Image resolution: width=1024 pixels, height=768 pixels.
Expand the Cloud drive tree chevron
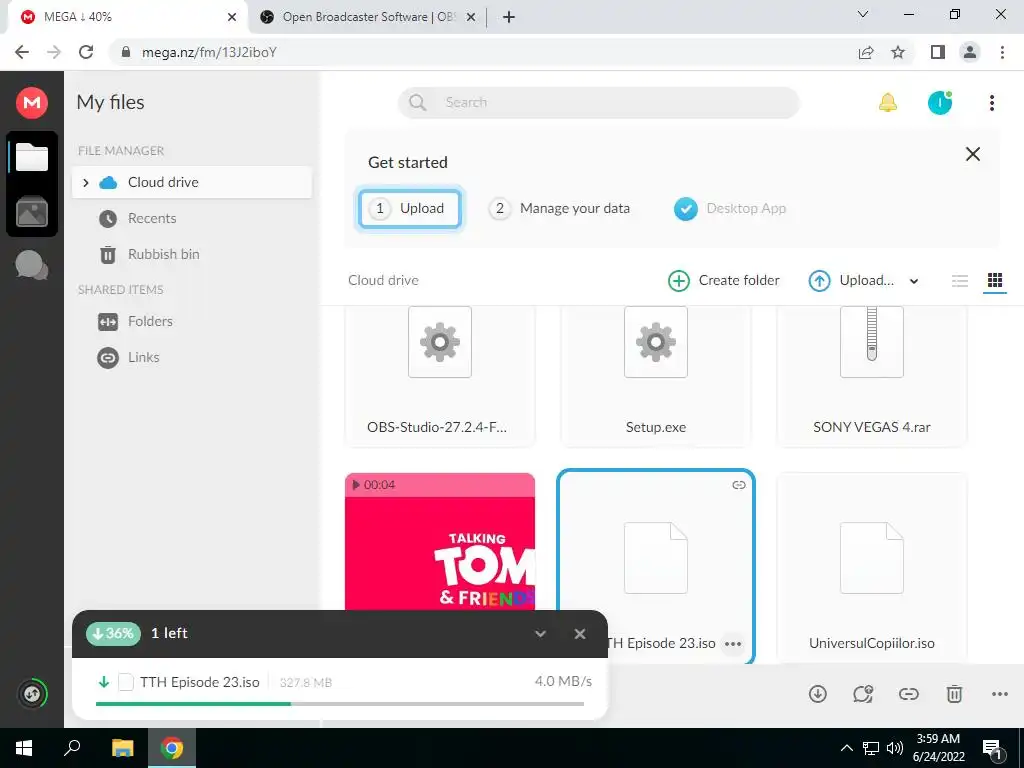coord(86,182)
